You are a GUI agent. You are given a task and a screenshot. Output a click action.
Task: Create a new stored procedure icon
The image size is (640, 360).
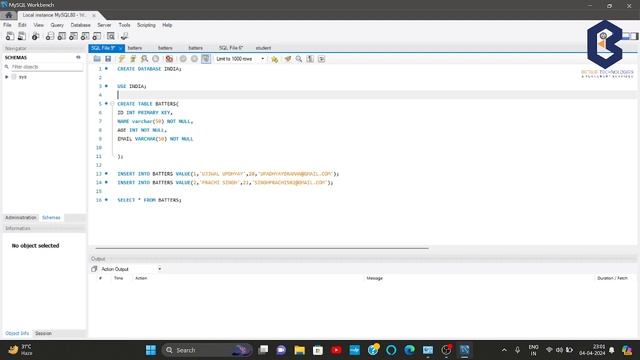tap(85, 36)
